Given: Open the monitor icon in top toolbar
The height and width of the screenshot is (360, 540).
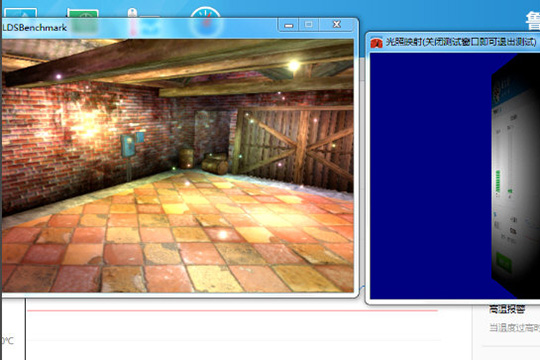Looking at the screenshot, I should pyautogui.click(x=21, y=12).
